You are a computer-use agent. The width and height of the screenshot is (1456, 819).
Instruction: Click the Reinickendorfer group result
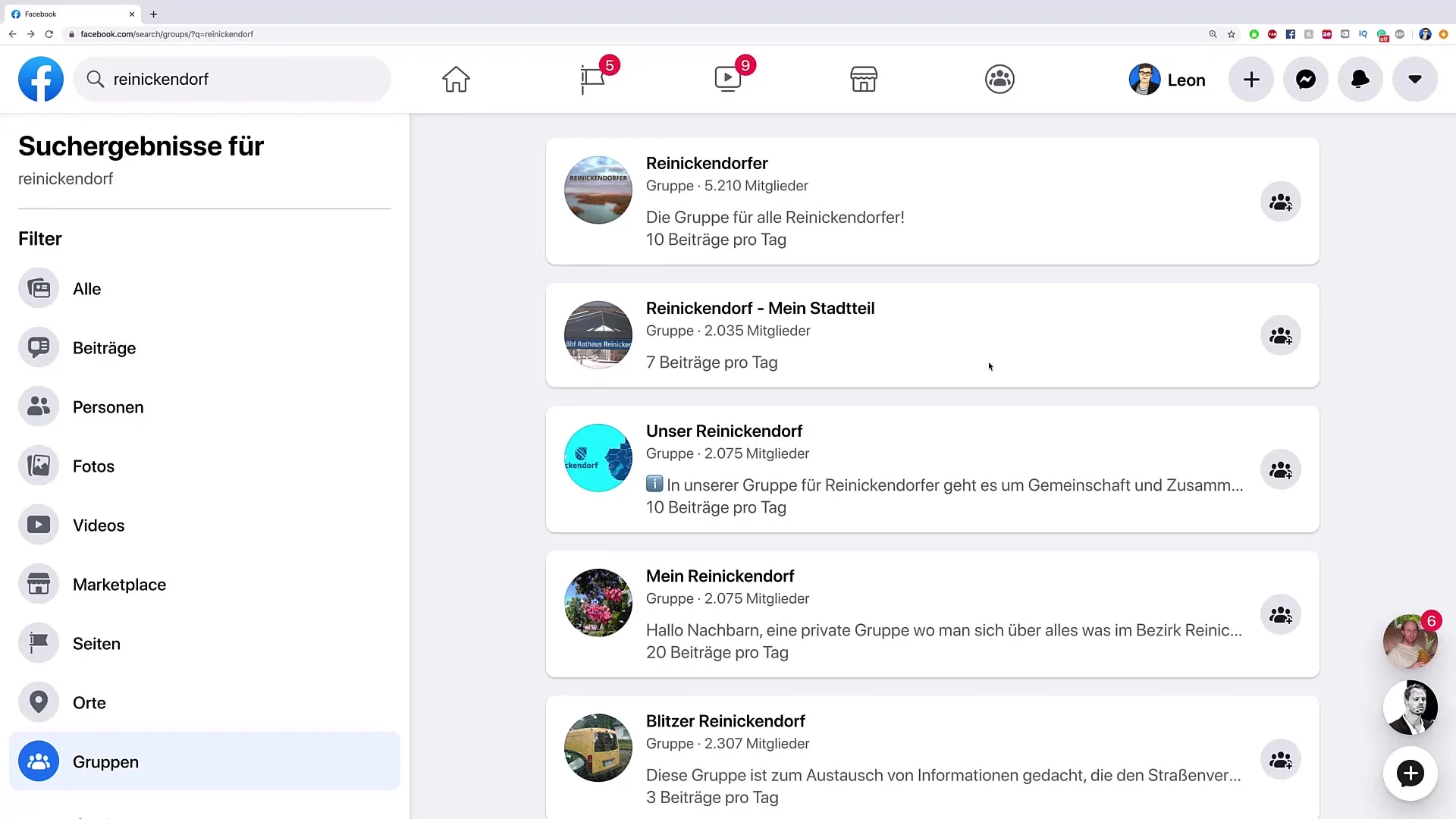pos(707,163)
